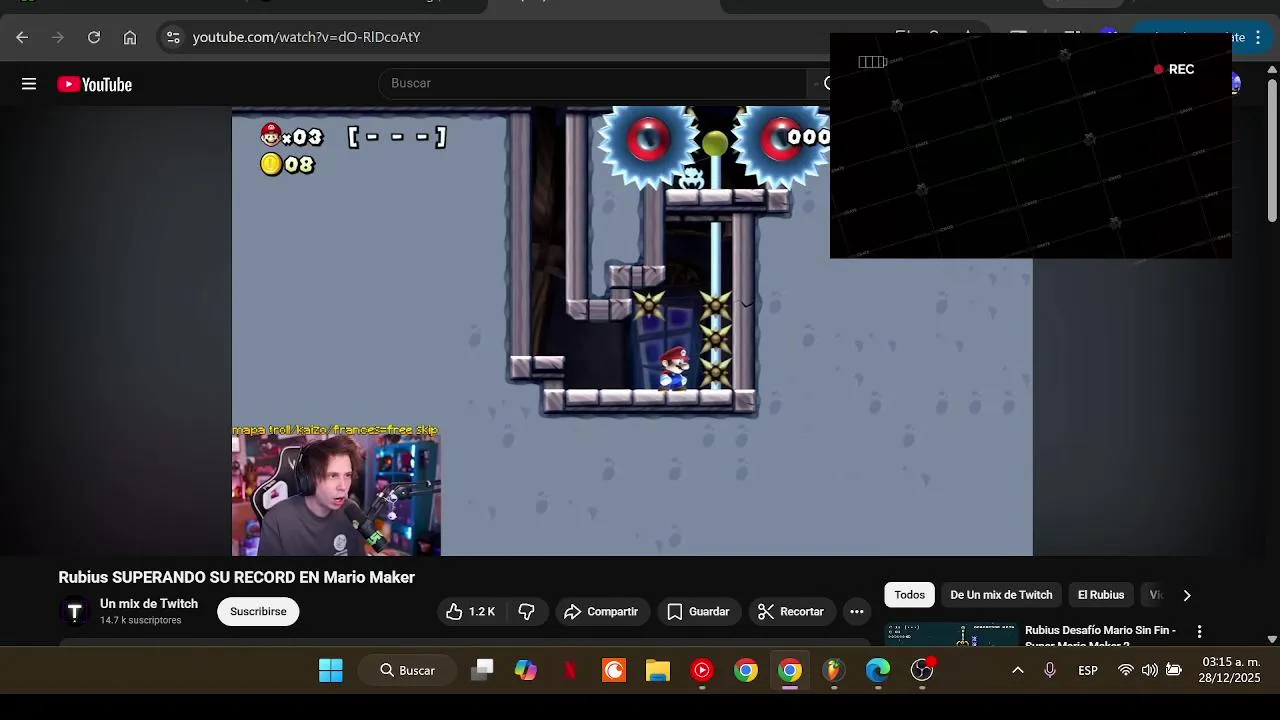Open FL Studio fruit taskbar icon
The height and width of the screenshot is (720, 1280).
[834, 670]
